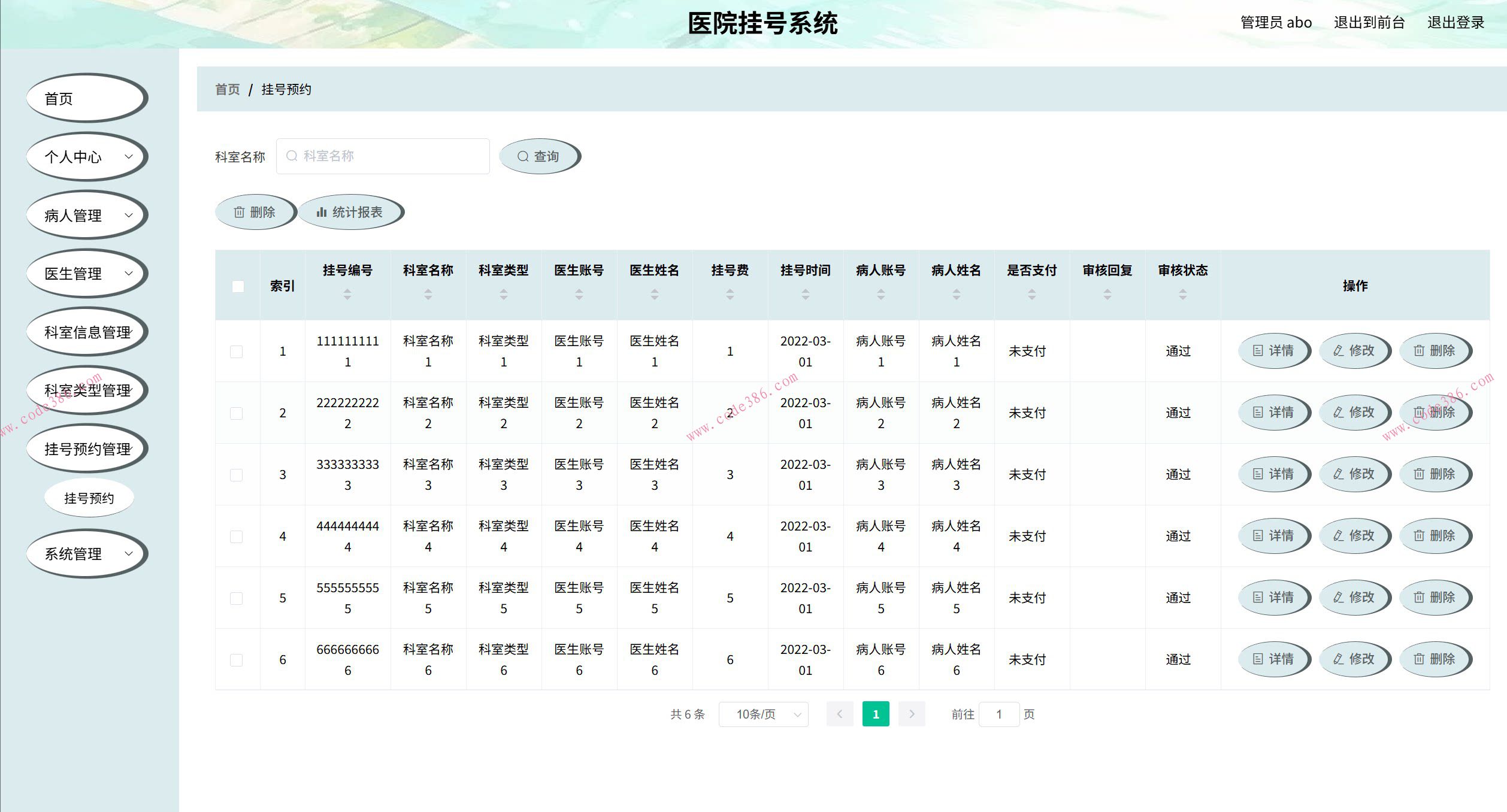Click the magnifier icon on the 查询 button
This screenshot has height=812, width=1507.
(x=523, y=156)
